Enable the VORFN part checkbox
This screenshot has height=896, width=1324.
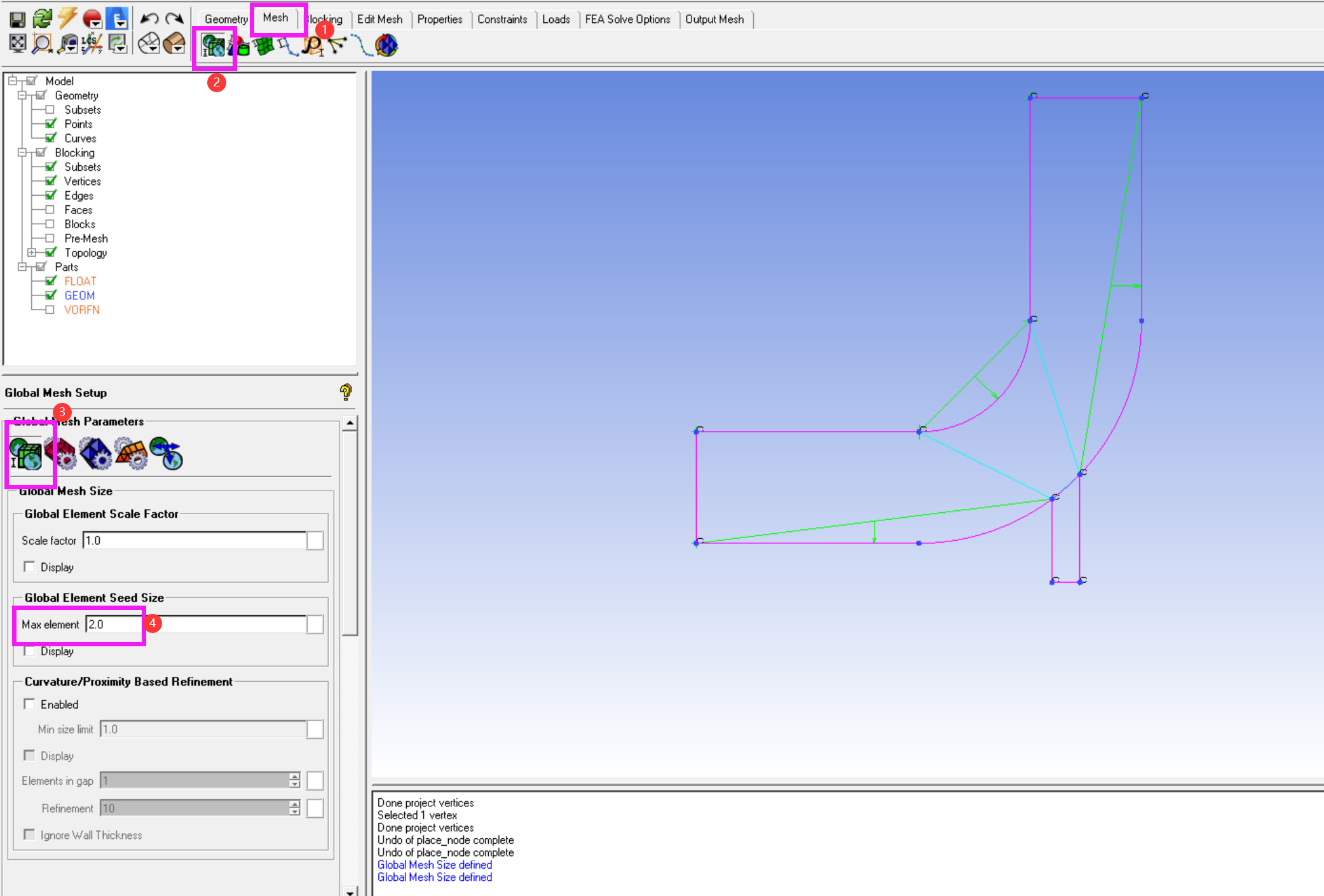click(x=50, y=309)
